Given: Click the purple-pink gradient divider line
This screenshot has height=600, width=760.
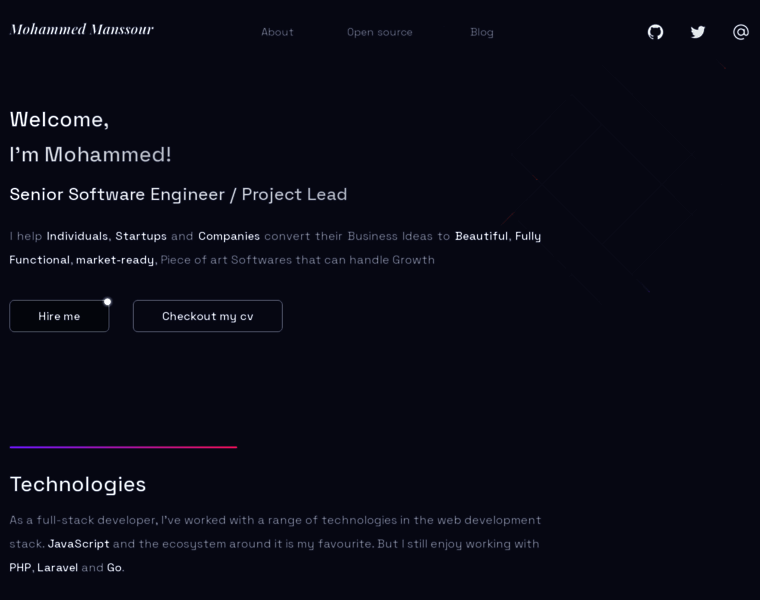Looking at the screenshot, I should click(123, 447).
